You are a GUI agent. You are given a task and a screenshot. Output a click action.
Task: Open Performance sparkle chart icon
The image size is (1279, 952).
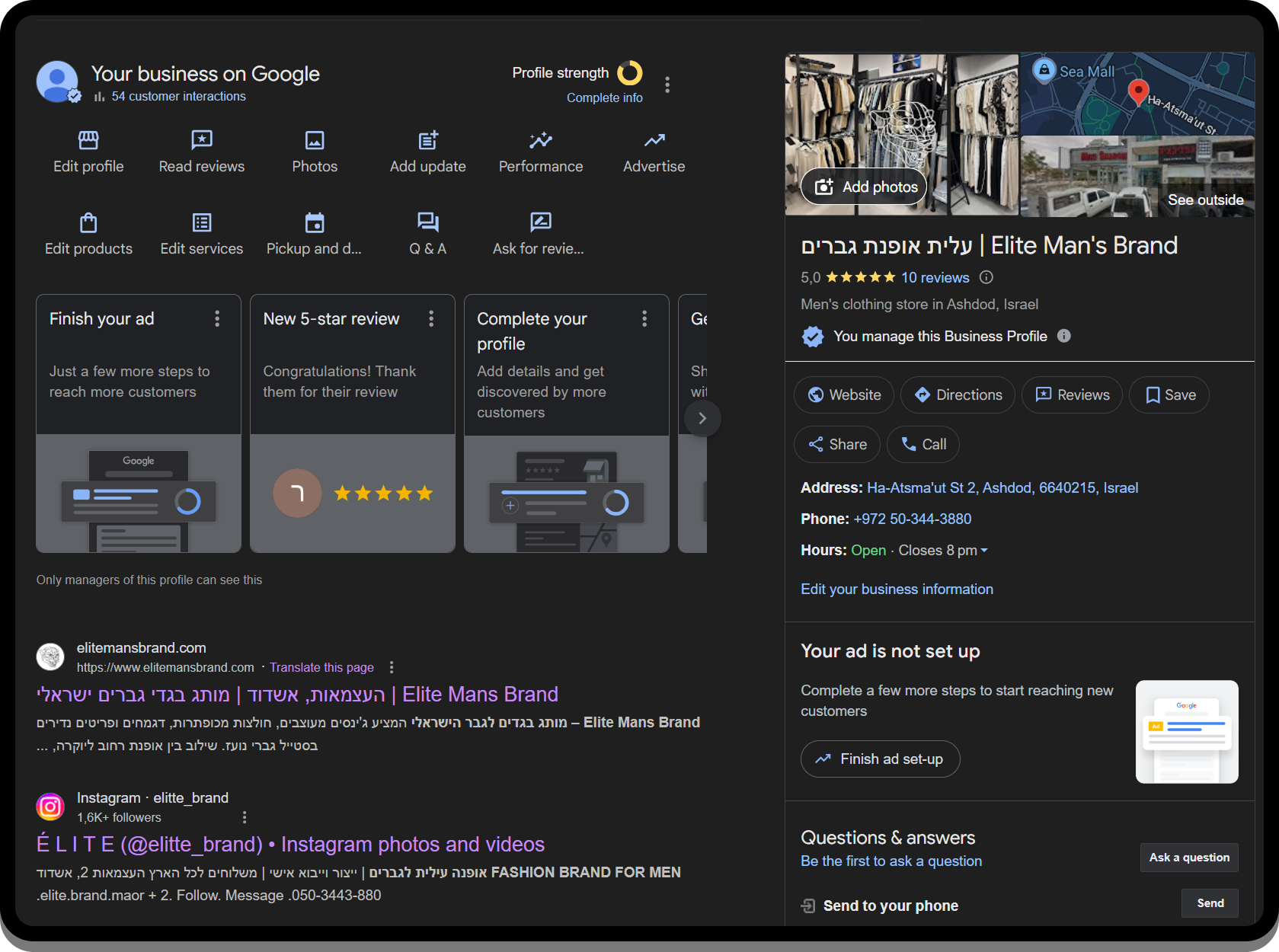pyautogui.click(x=541, y=140)
